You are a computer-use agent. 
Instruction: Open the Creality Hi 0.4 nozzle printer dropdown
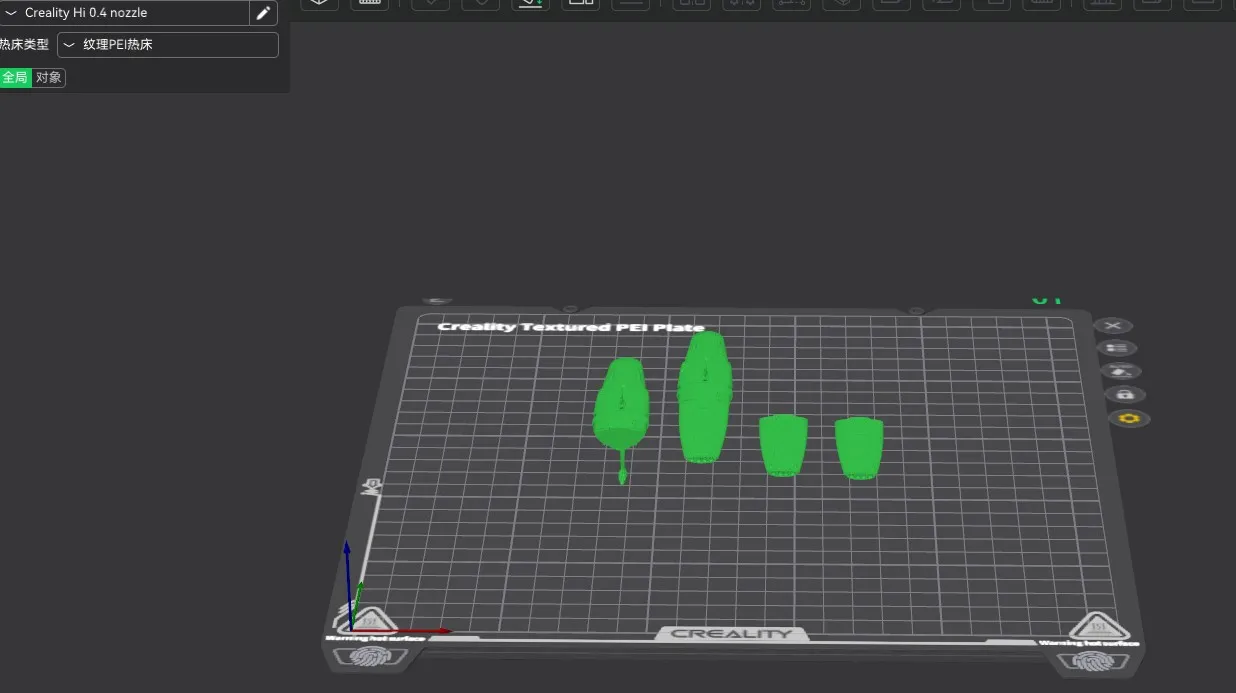[x=124, y=13]
